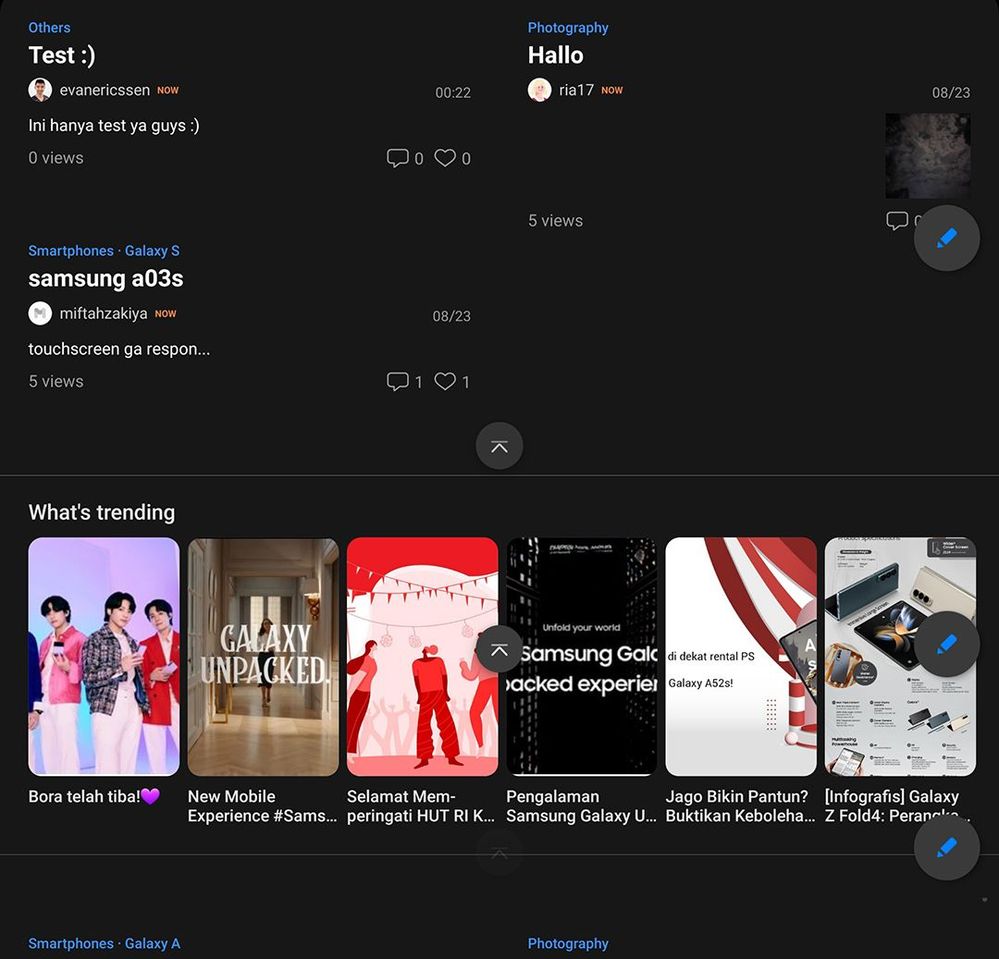The image size is (999, 959).
Task: Click the caption "Bora telah tiba!"
Action: coord(94,797)
